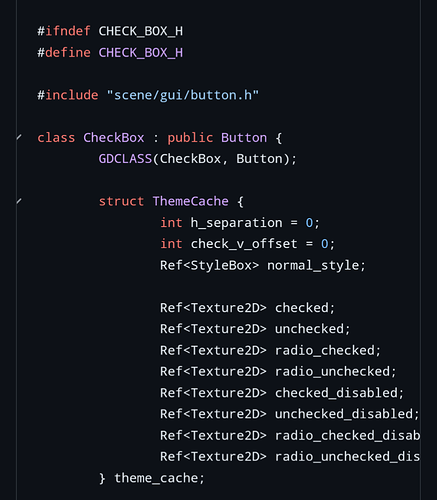The image size is (437, 500).
Task: Click the ThemeCache struct name
Action: coord(191,201)
